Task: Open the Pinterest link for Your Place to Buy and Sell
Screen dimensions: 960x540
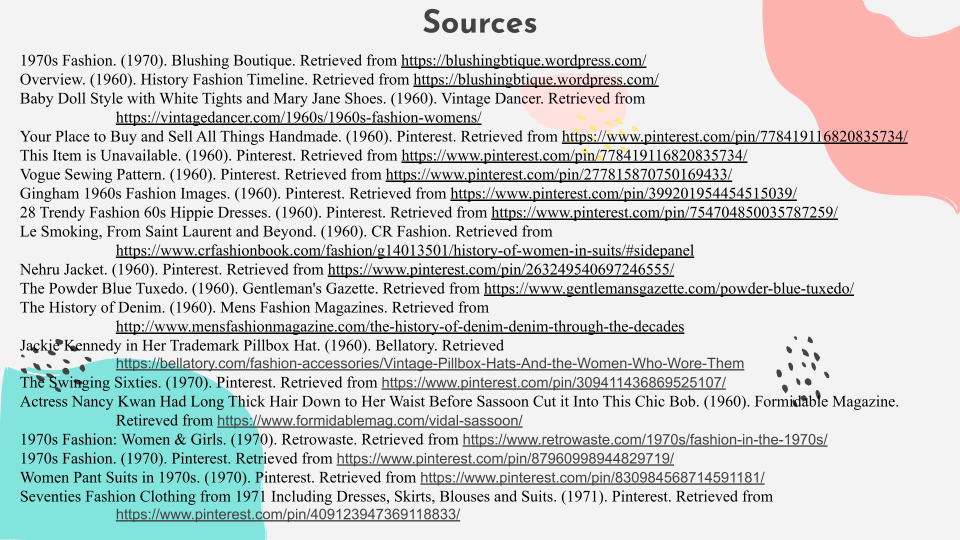Action: point(735,137)
